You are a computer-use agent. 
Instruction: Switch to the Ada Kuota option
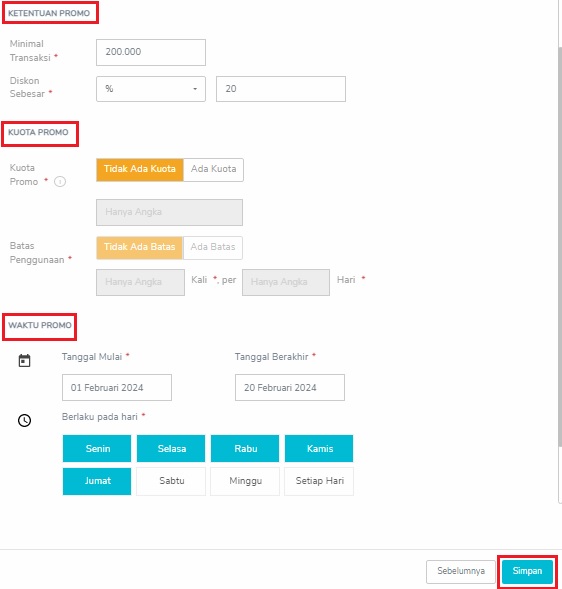tap(213, 169)
